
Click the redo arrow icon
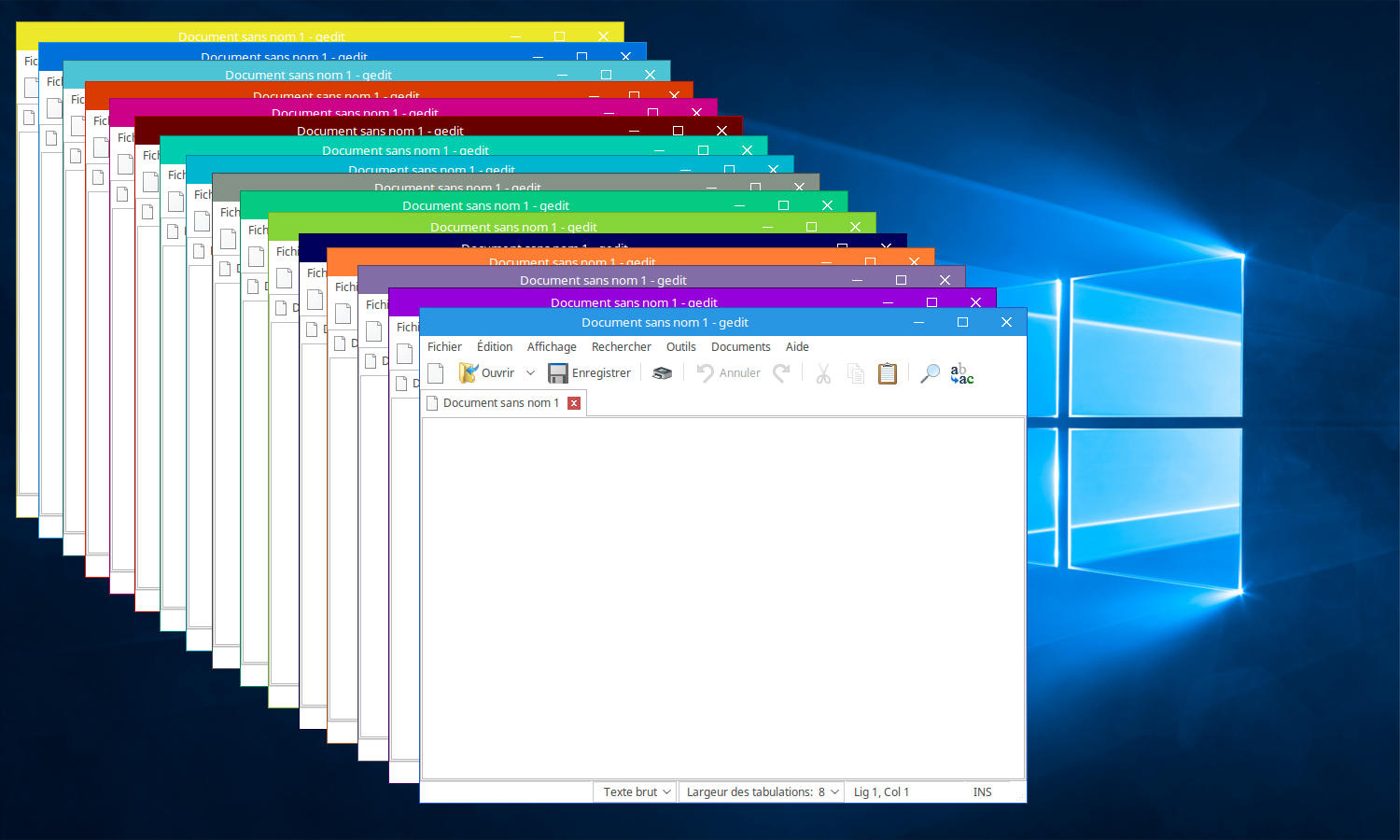[781, 373]
